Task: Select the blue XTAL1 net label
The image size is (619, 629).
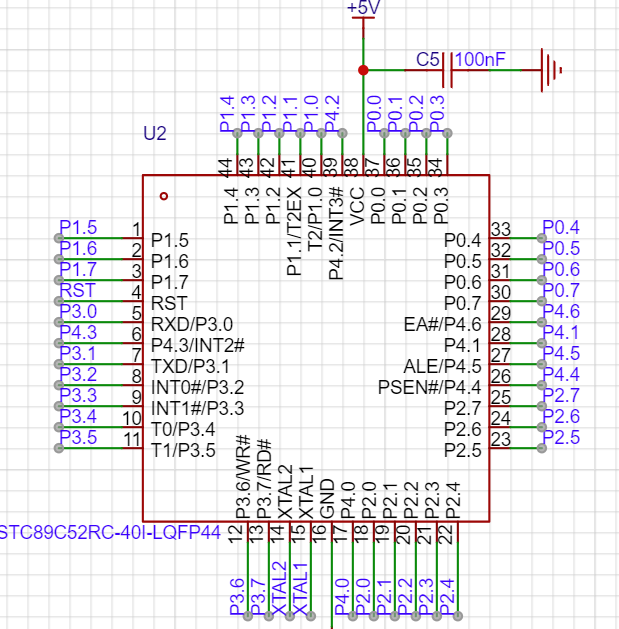Action: click(x=300, y=588)
